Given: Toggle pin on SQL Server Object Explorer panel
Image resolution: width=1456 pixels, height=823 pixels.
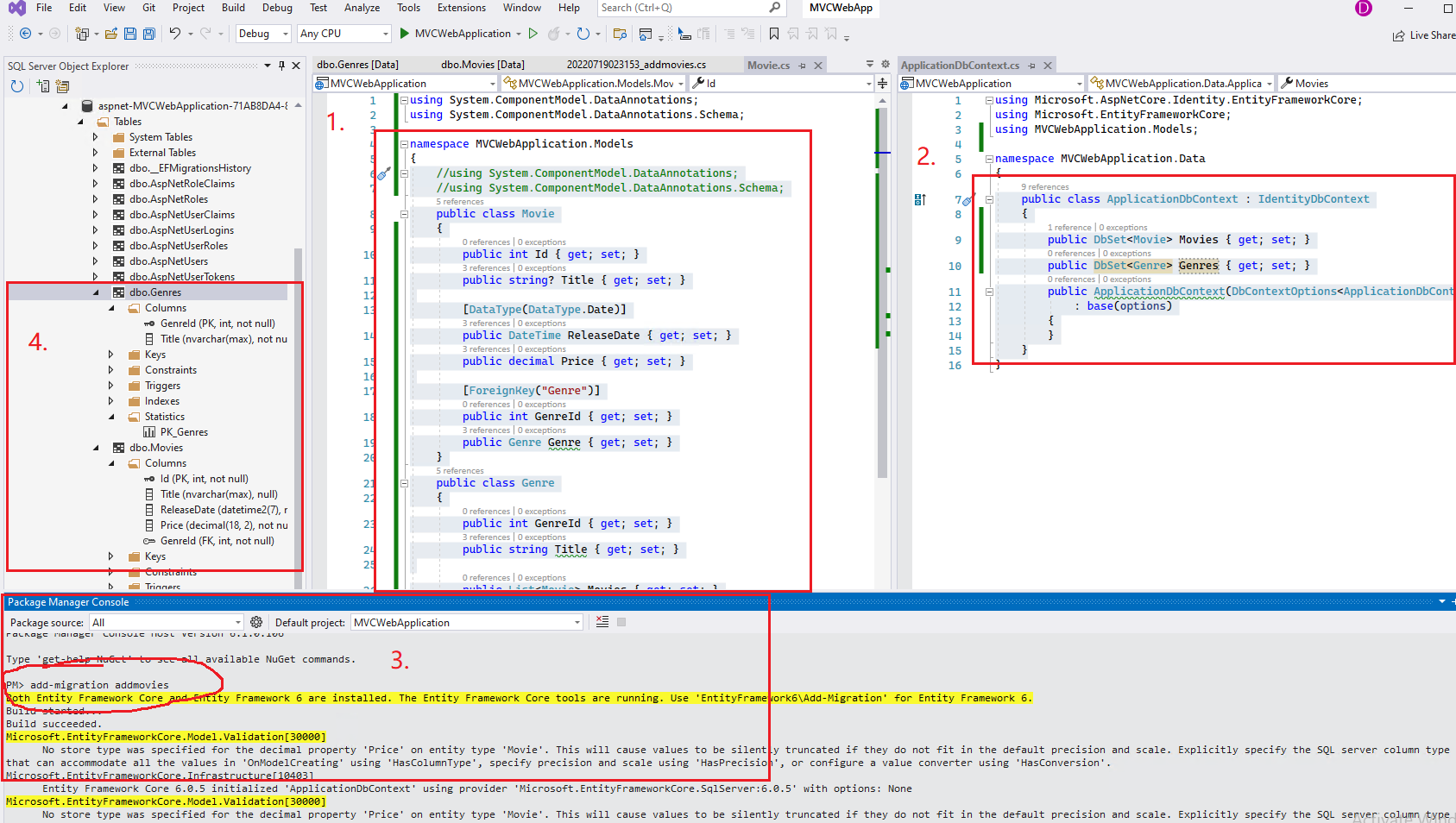Looking at the screenshot, I should click(280, 66).
